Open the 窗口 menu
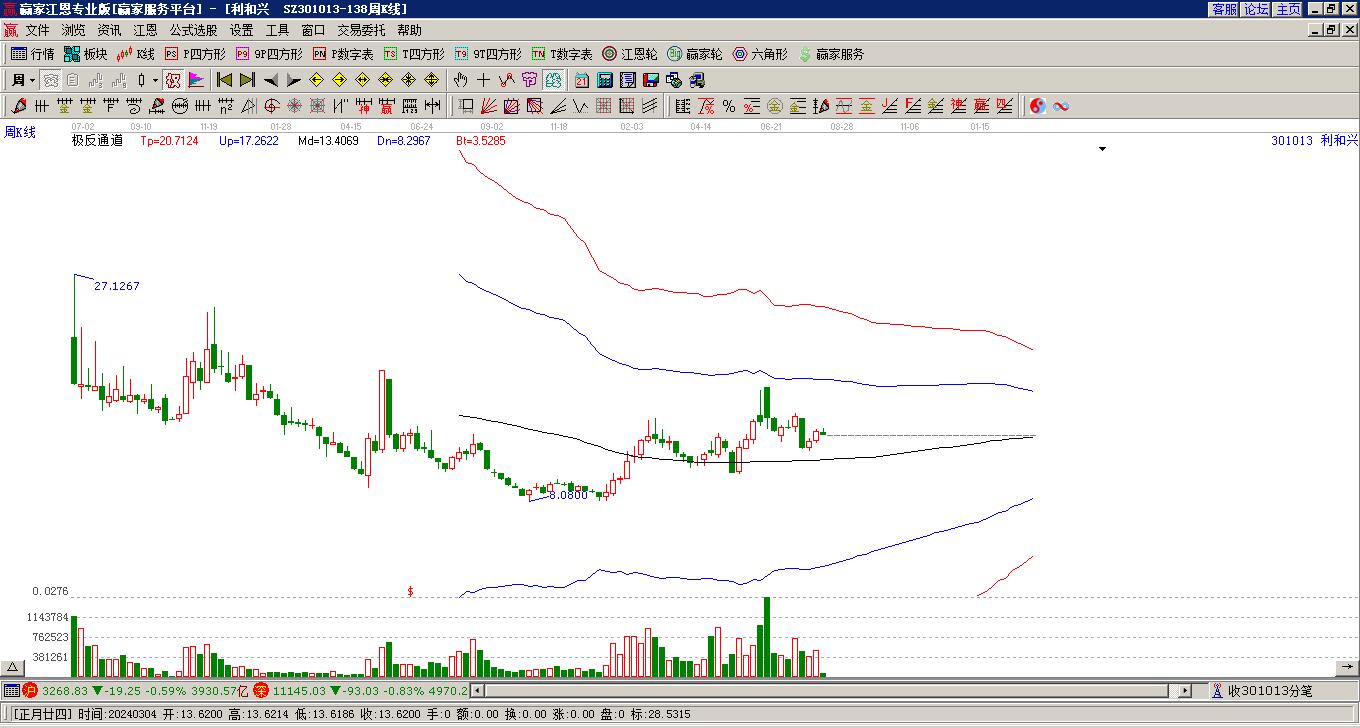The height and width of the screenshot is (728, 1360). tap(313, 30)
